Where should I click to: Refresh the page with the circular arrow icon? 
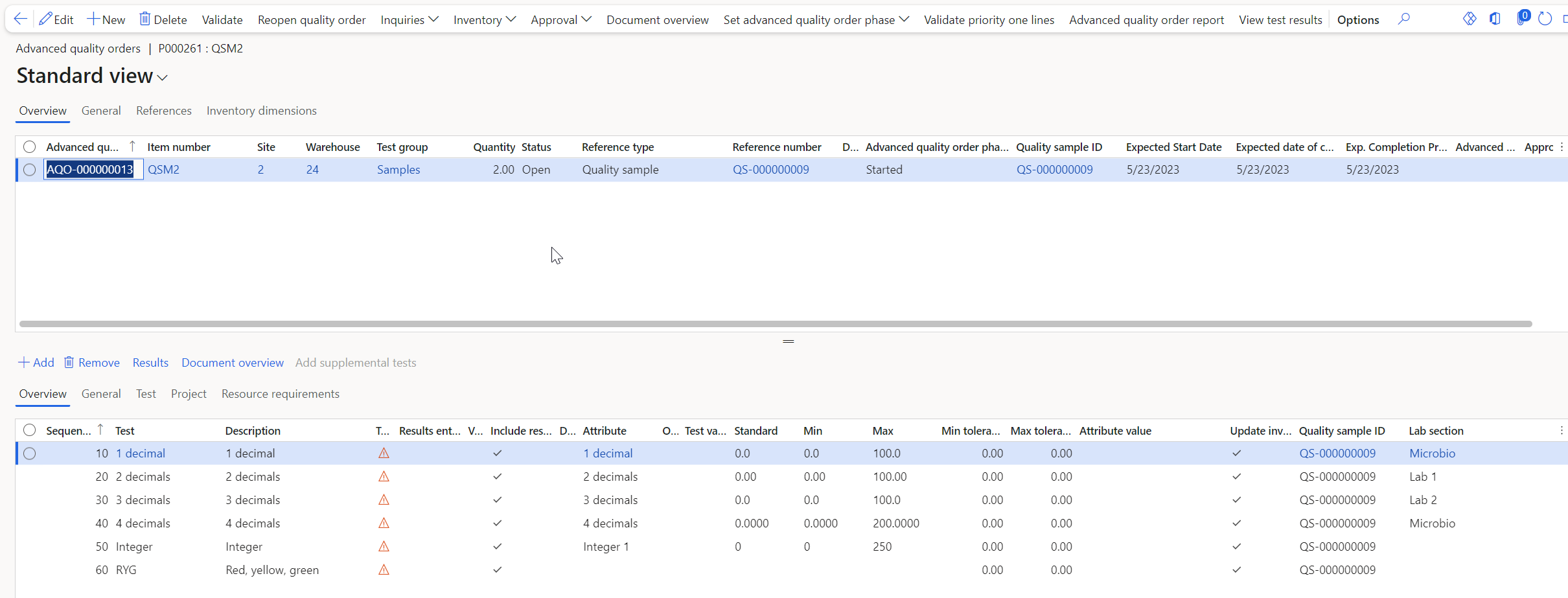1545,19
